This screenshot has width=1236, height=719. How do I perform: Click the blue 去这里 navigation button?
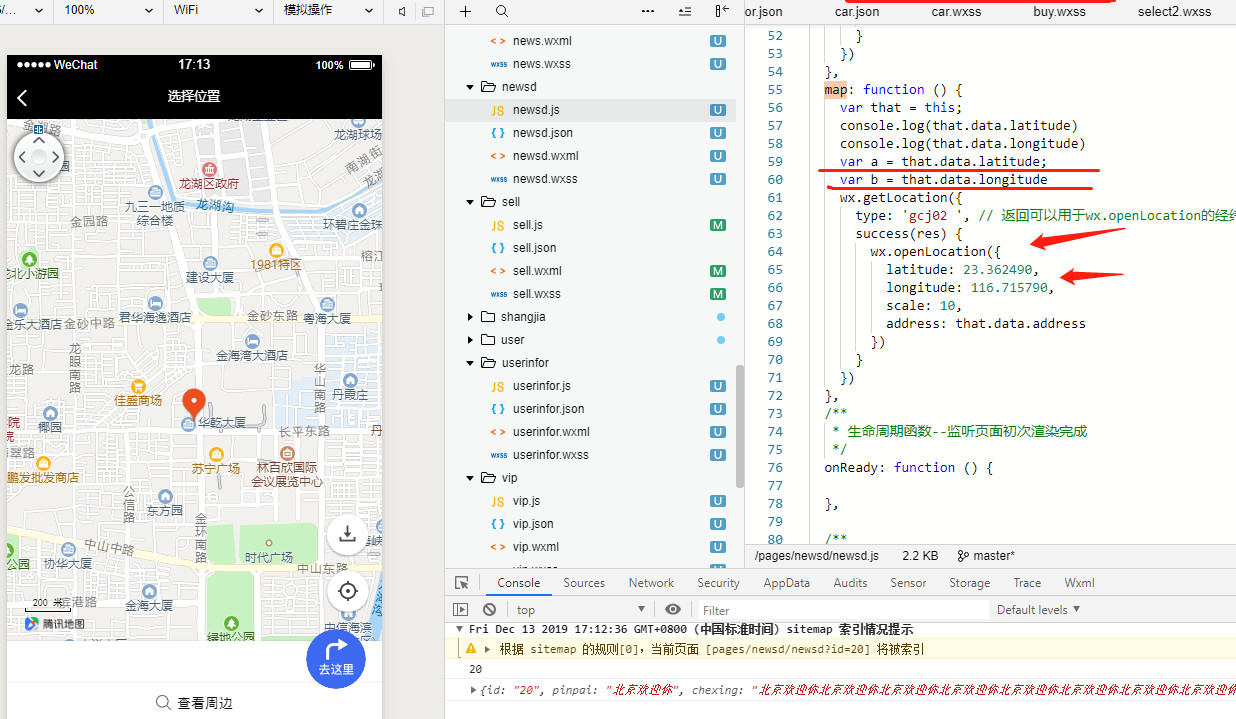[x=336, y=659]
